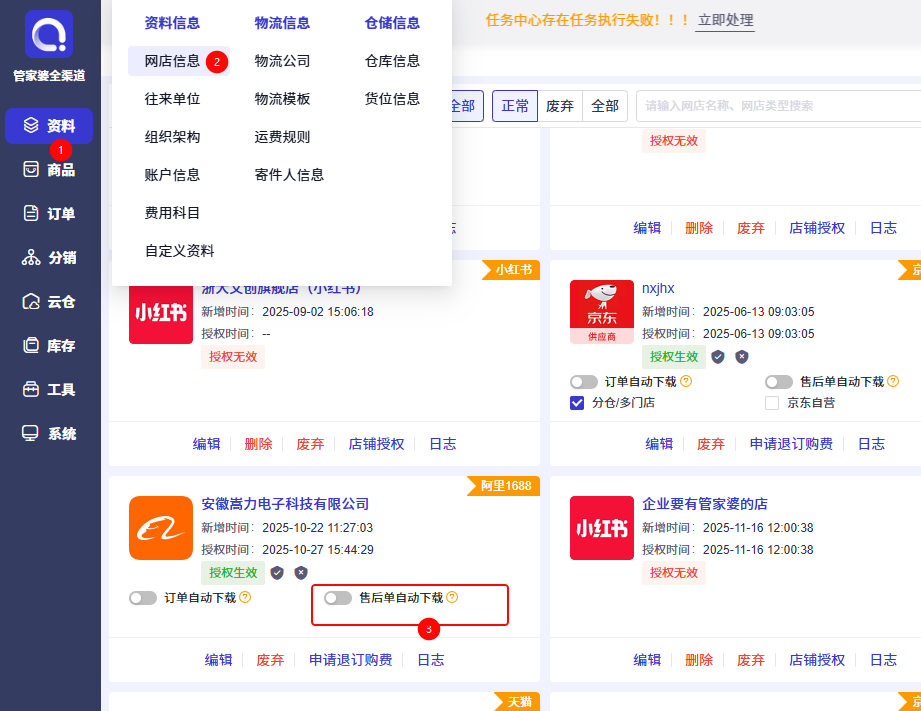Image resolution: width=921 pixels, height=711 pixels.
Task: Click the 阿里1688 platform ribbon label
Action: pos(506,486)
